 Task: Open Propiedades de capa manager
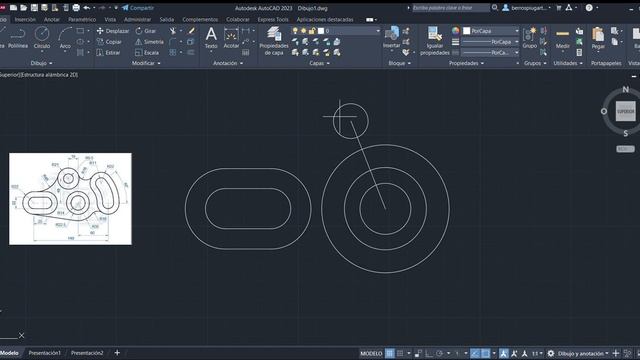[x=273, y=41]
